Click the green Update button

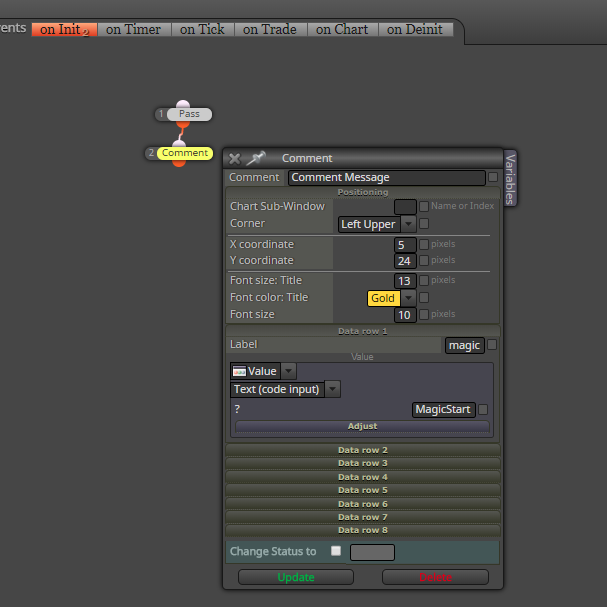click(296, 577)
